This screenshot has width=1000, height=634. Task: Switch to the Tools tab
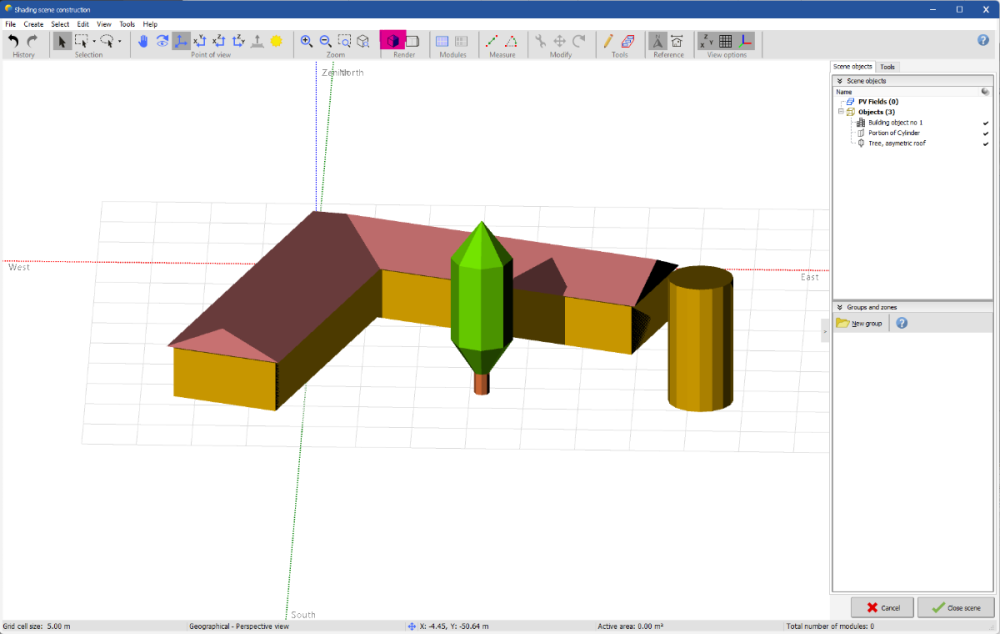(x=887, y=67)
